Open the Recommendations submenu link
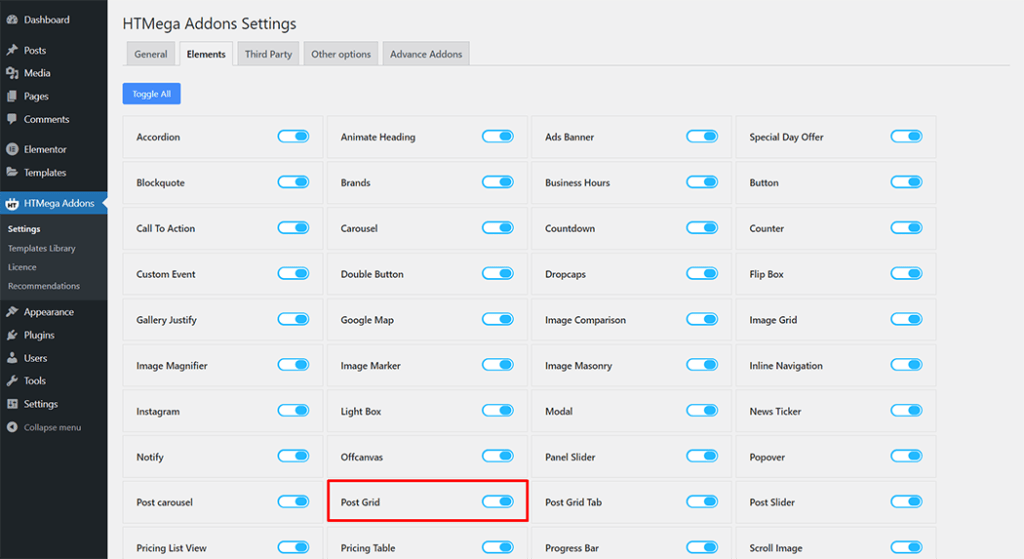 tap(44, 286)
